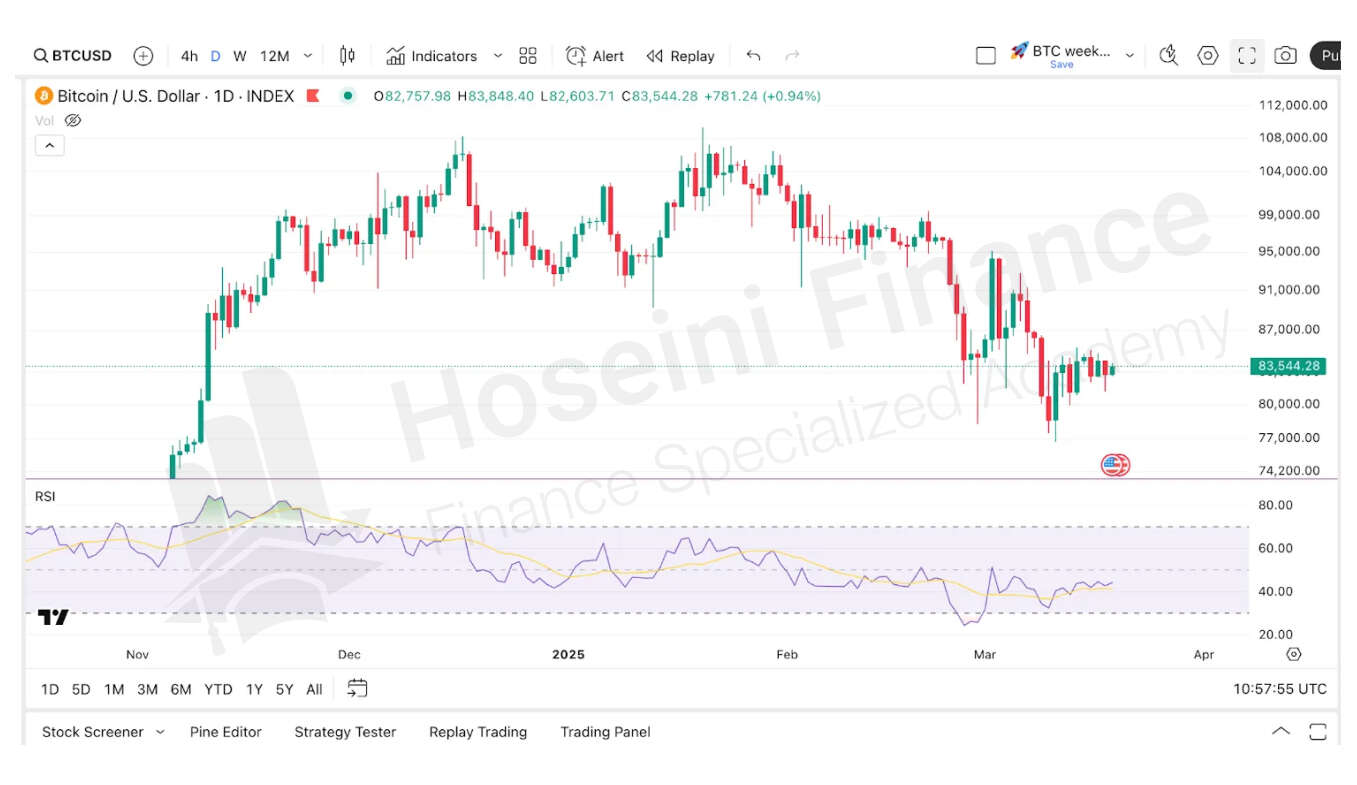
Task: Start bar Replay mode
Action: point(681,56)
